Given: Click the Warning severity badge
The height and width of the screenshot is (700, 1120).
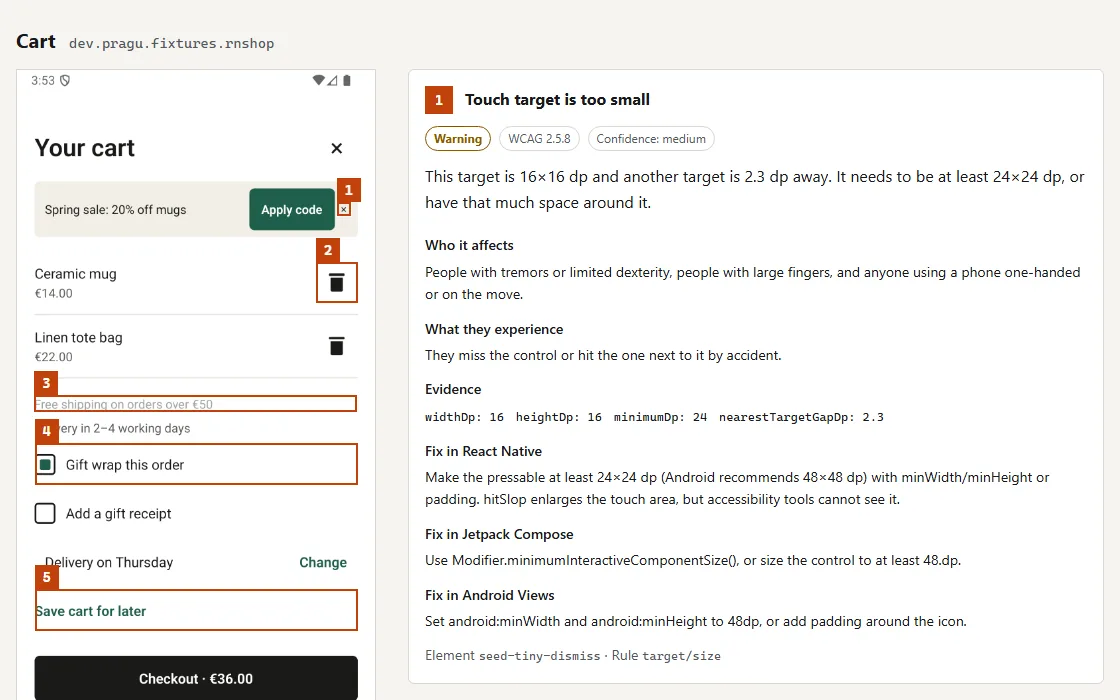Looking at the screenshot, I should pos(458,139).
